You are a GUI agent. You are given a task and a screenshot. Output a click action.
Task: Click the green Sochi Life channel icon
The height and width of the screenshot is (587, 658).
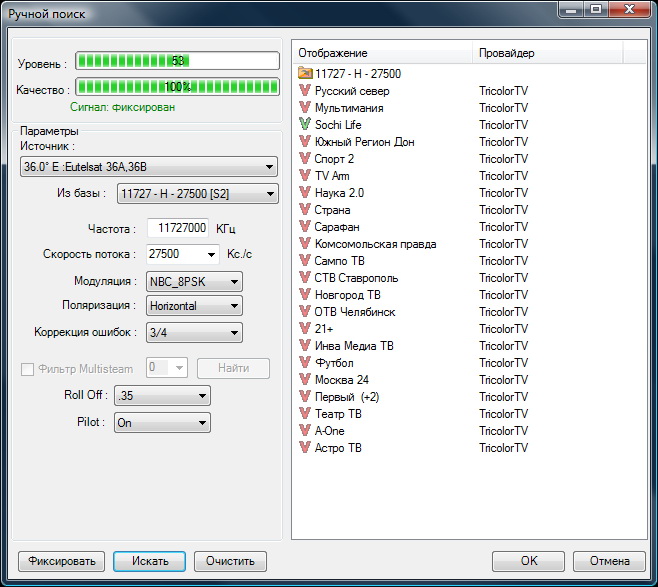tap(305, 125)
